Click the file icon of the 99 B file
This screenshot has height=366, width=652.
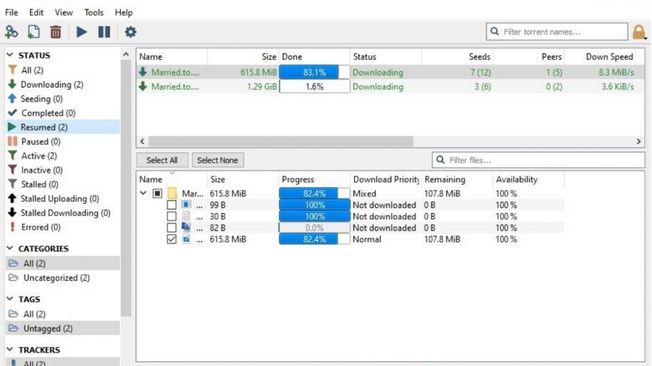tap(186, 205)
